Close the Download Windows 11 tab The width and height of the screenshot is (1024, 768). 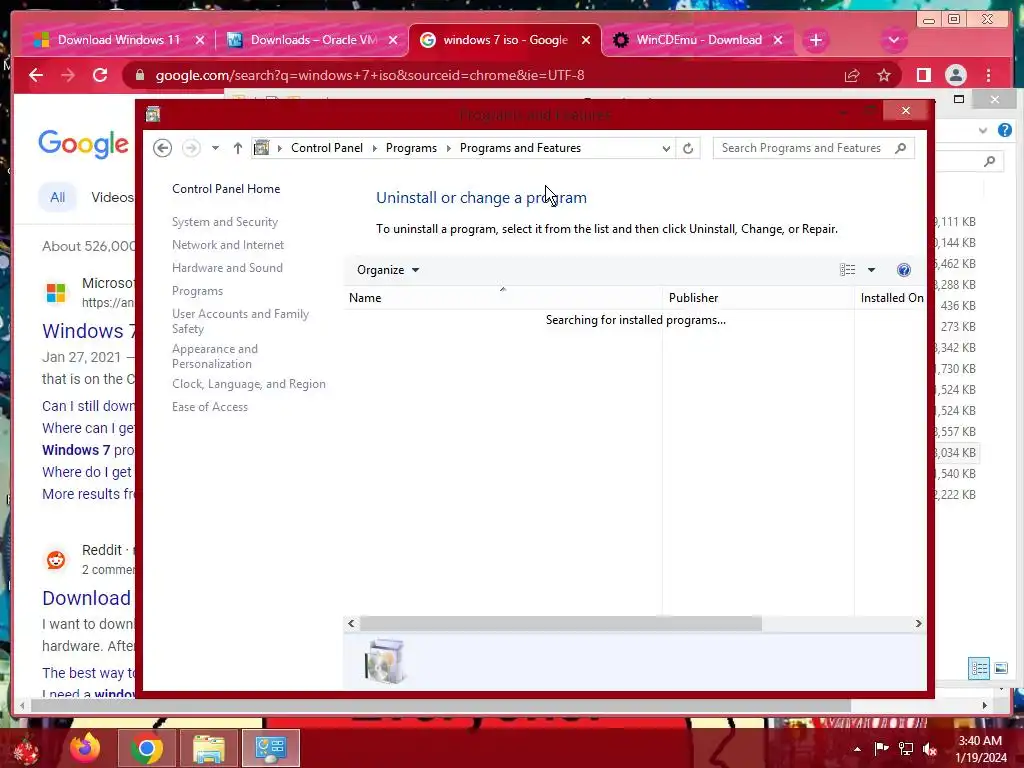200,40
